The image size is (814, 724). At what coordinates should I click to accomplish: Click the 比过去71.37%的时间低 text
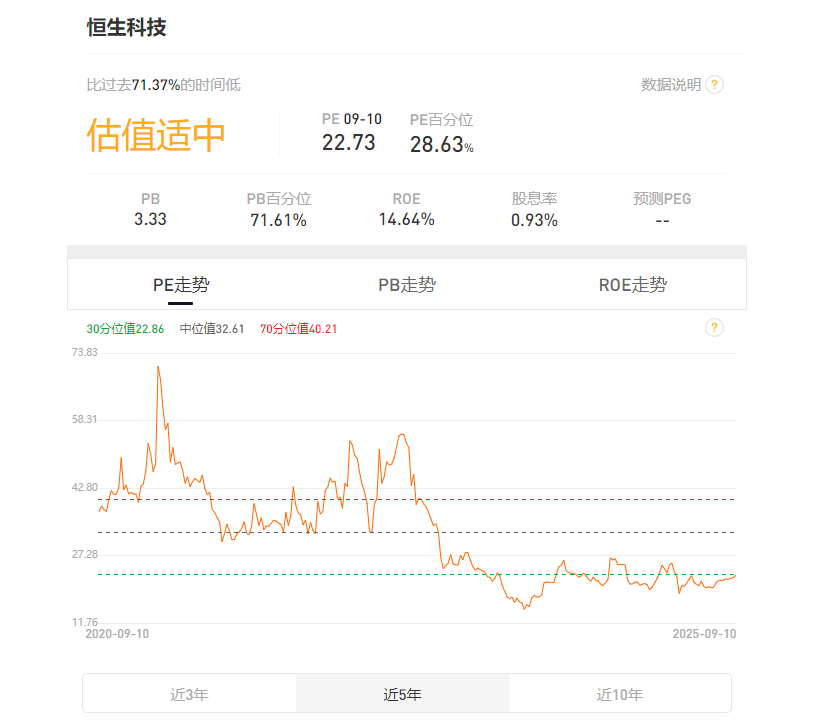click(x=164, y=85)
